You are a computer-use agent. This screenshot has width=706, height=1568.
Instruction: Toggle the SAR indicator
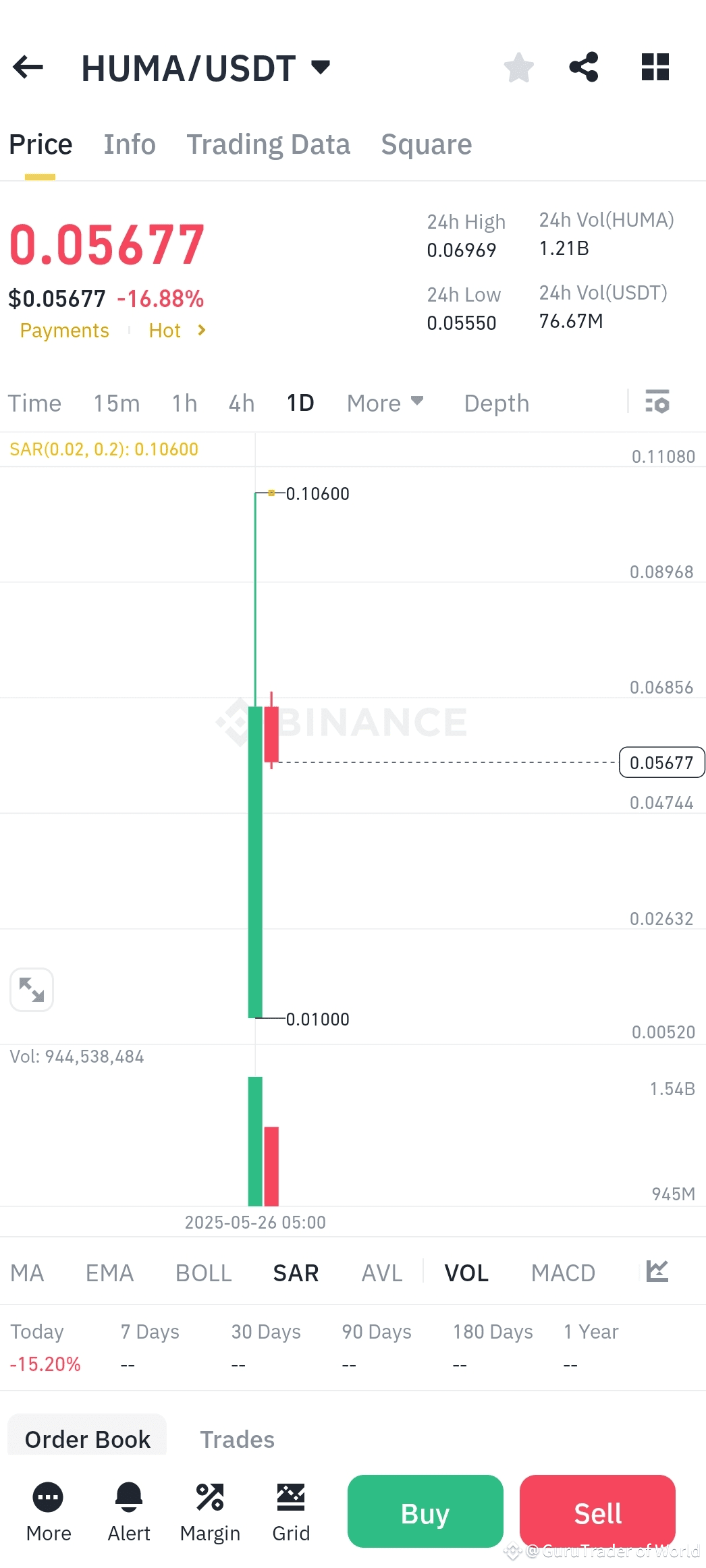click(x=296, y=1273)
